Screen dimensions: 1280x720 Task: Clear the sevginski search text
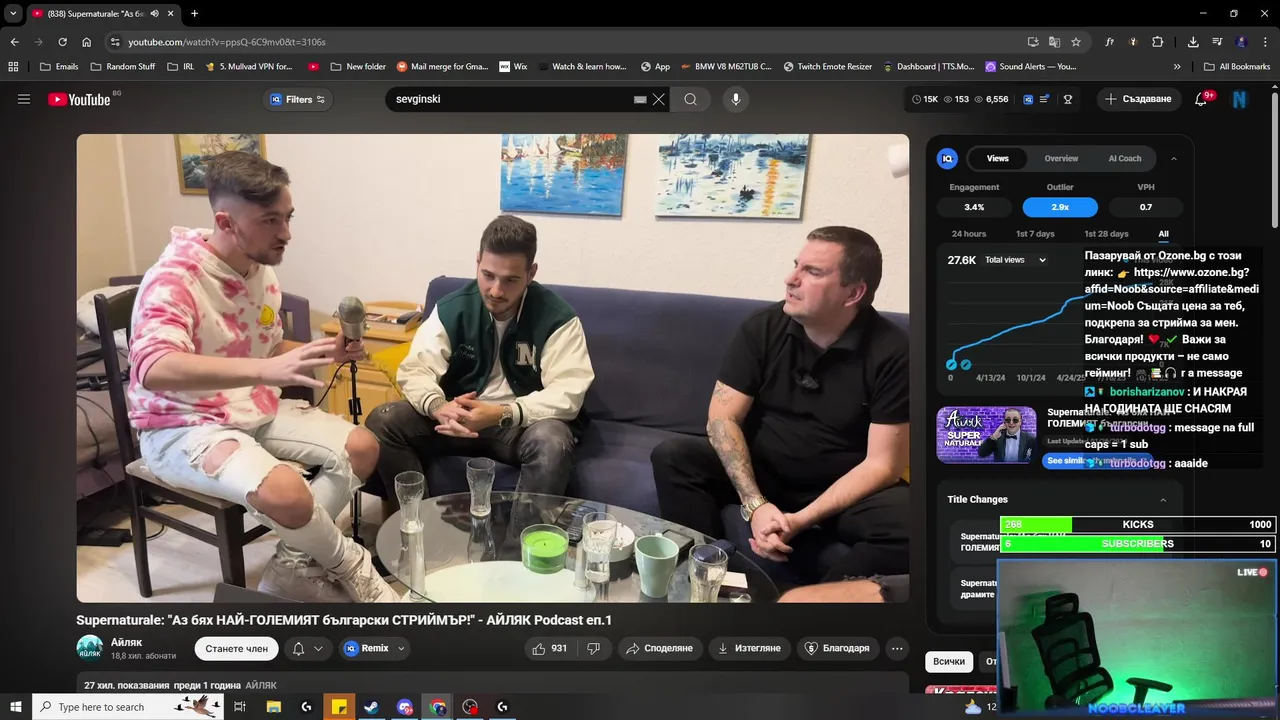click(659, 99)
